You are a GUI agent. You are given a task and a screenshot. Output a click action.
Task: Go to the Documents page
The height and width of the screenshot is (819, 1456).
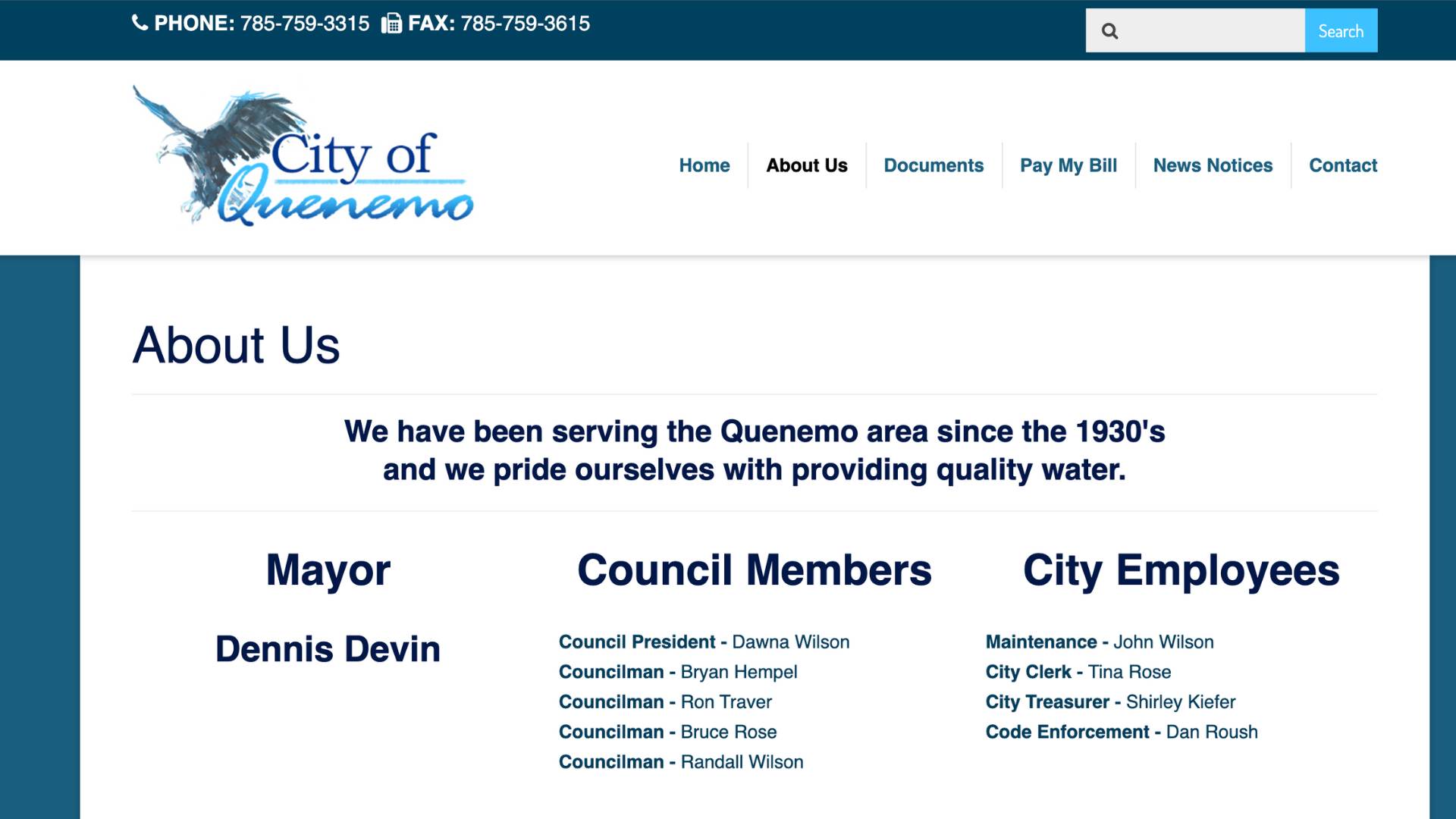pos(933,165)
